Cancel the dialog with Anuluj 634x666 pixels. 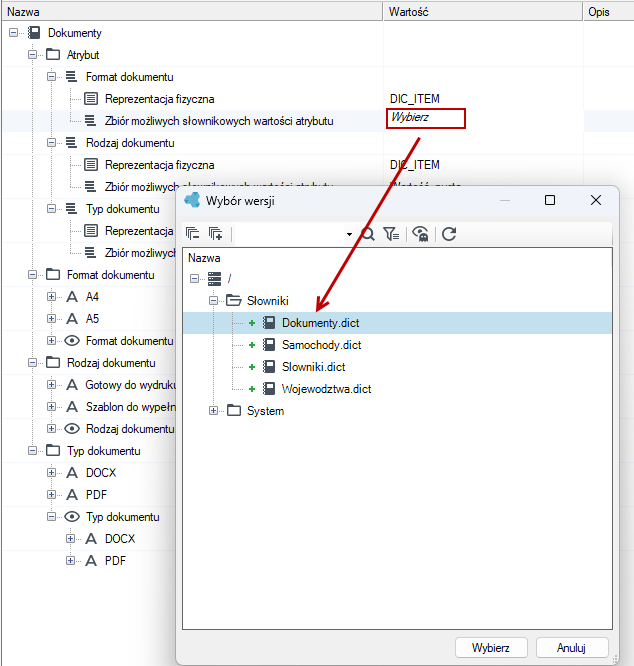[572, 648]
